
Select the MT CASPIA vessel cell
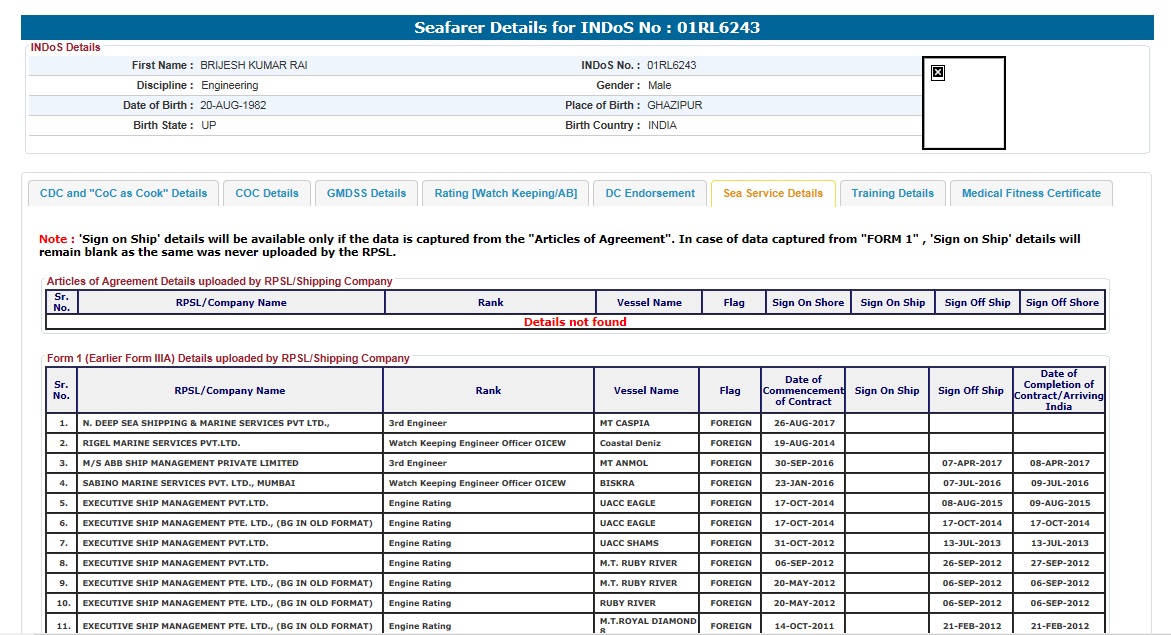point(646,424)
